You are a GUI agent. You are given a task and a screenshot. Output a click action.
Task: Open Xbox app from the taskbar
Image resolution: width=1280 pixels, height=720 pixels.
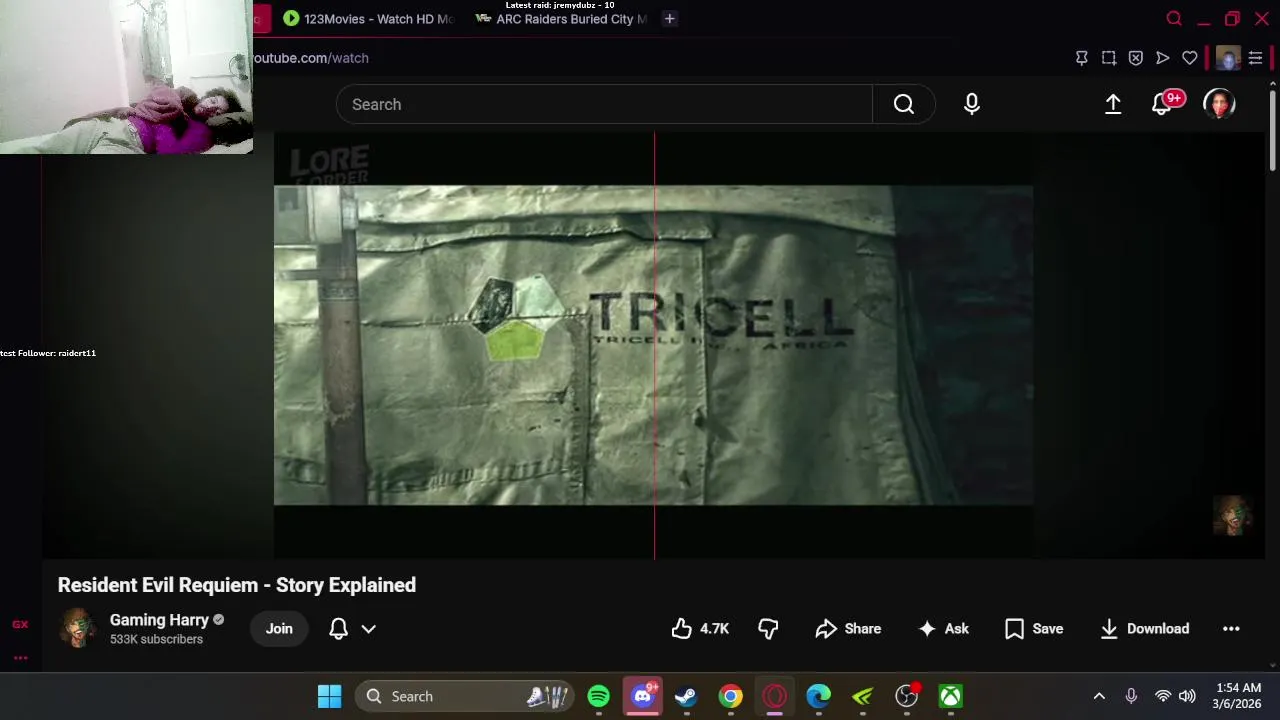951,696
